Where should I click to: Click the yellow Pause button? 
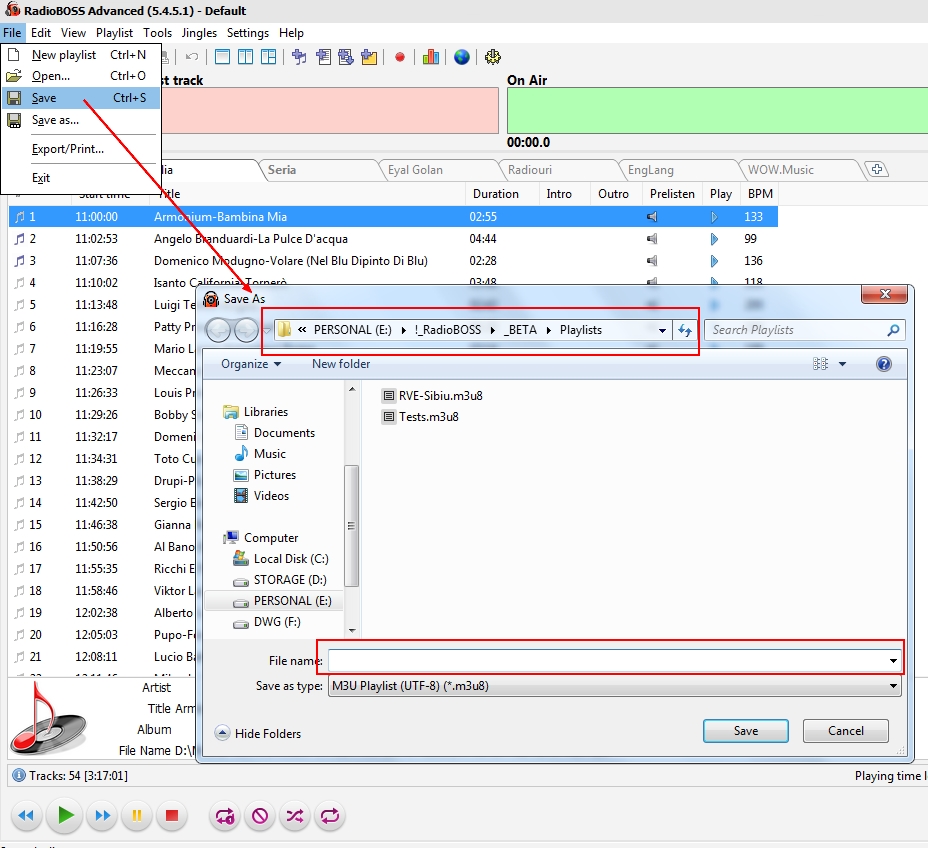[x=137, y=815]
